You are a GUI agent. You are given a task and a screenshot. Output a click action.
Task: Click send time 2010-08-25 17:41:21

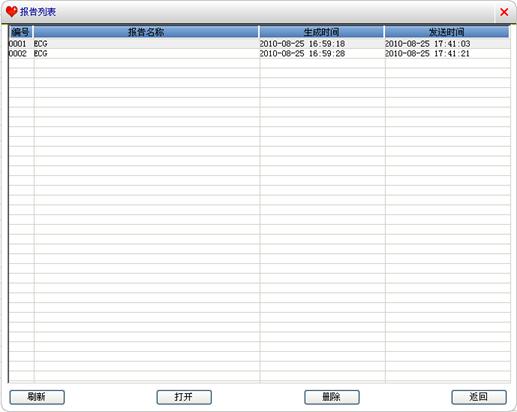pos(428,53)
